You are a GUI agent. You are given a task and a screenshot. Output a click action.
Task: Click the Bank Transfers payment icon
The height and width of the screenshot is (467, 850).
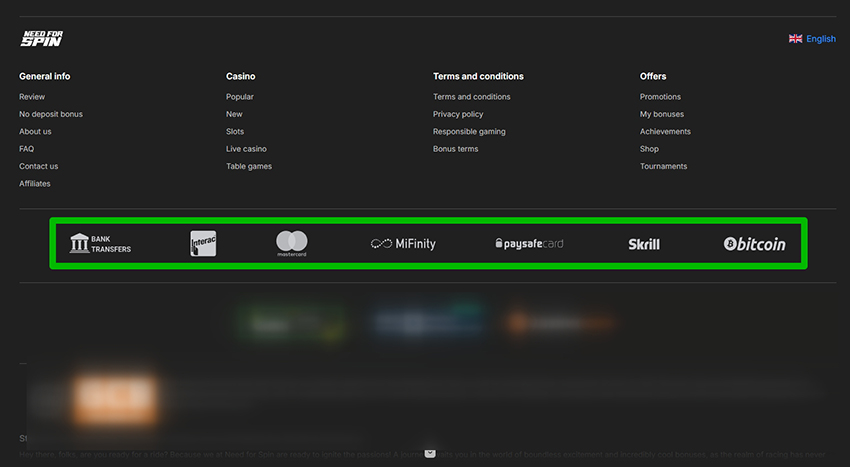point(100,243)
